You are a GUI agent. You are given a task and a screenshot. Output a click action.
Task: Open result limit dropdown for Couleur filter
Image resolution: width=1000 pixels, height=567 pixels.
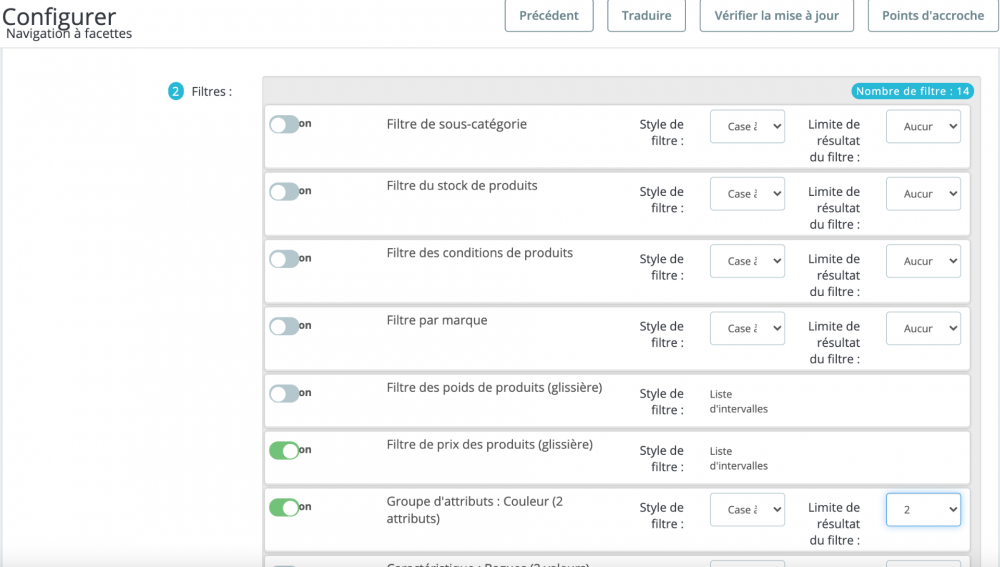pos(923,510)
